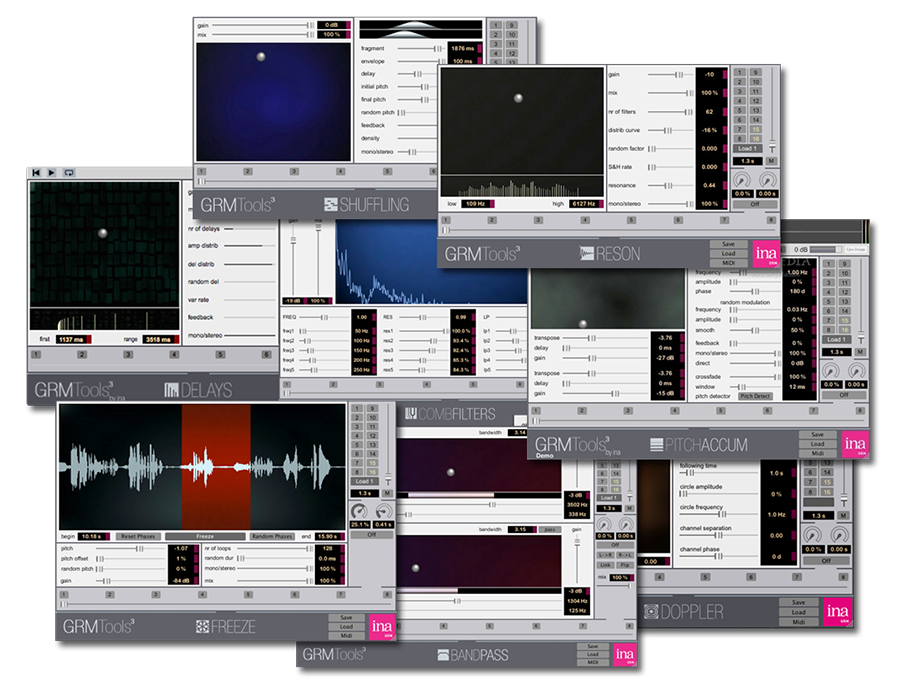Image resolution: width=900 pixels, height=693 pixels.
Task: Click the Delays bars logo icon
Action: click(171, 390)
